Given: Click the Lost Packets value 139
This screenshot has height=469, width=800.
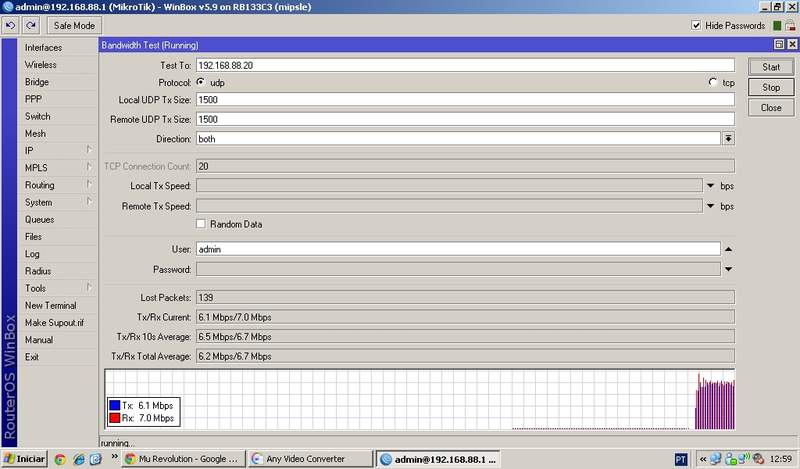Looking at the screenshot, I should tap(465, 297).
